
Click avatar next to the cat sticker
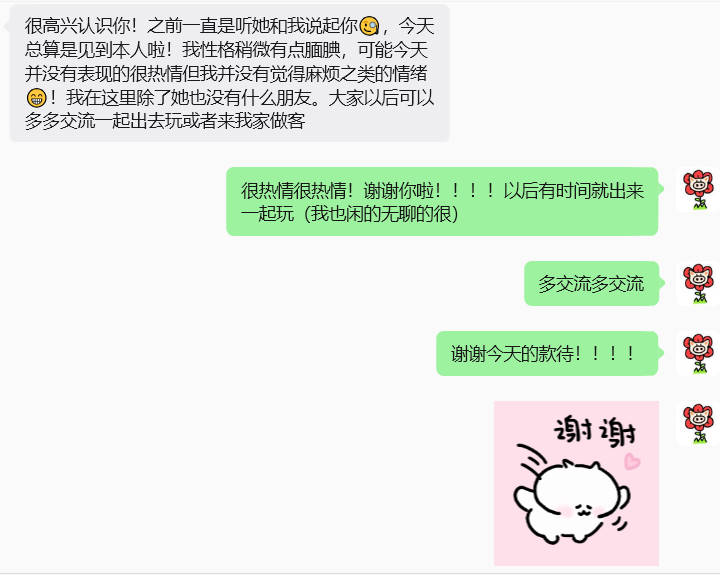pos(698,424)
